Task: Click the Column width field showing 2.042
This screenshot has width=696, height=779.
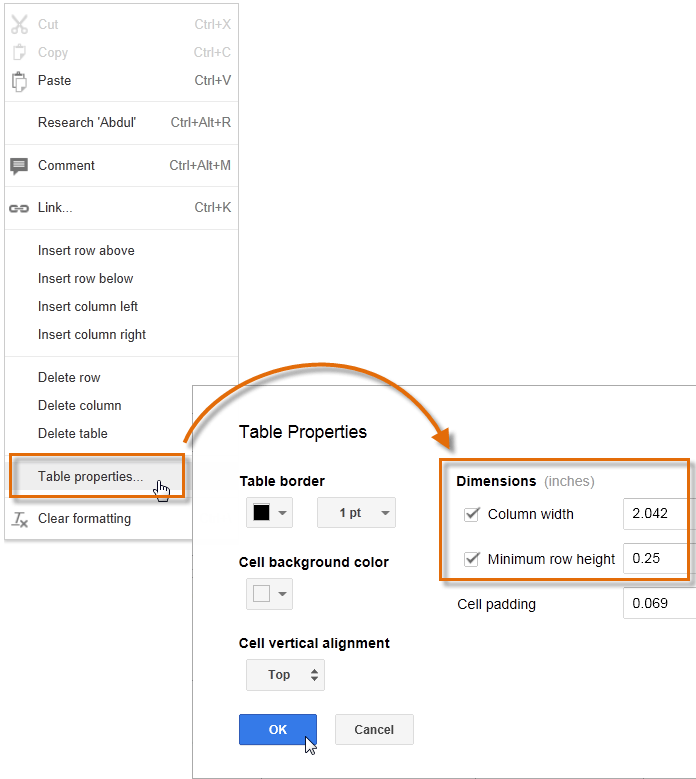Action: coord(659,514)
